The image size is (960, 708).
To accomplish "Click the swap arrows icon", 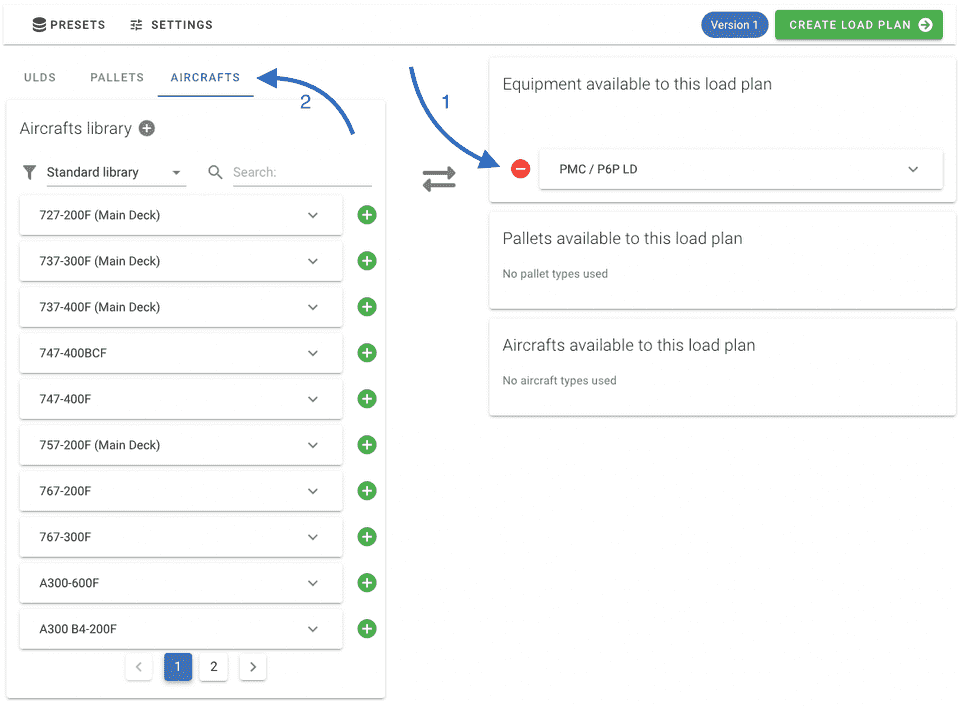I will [439, 179].
